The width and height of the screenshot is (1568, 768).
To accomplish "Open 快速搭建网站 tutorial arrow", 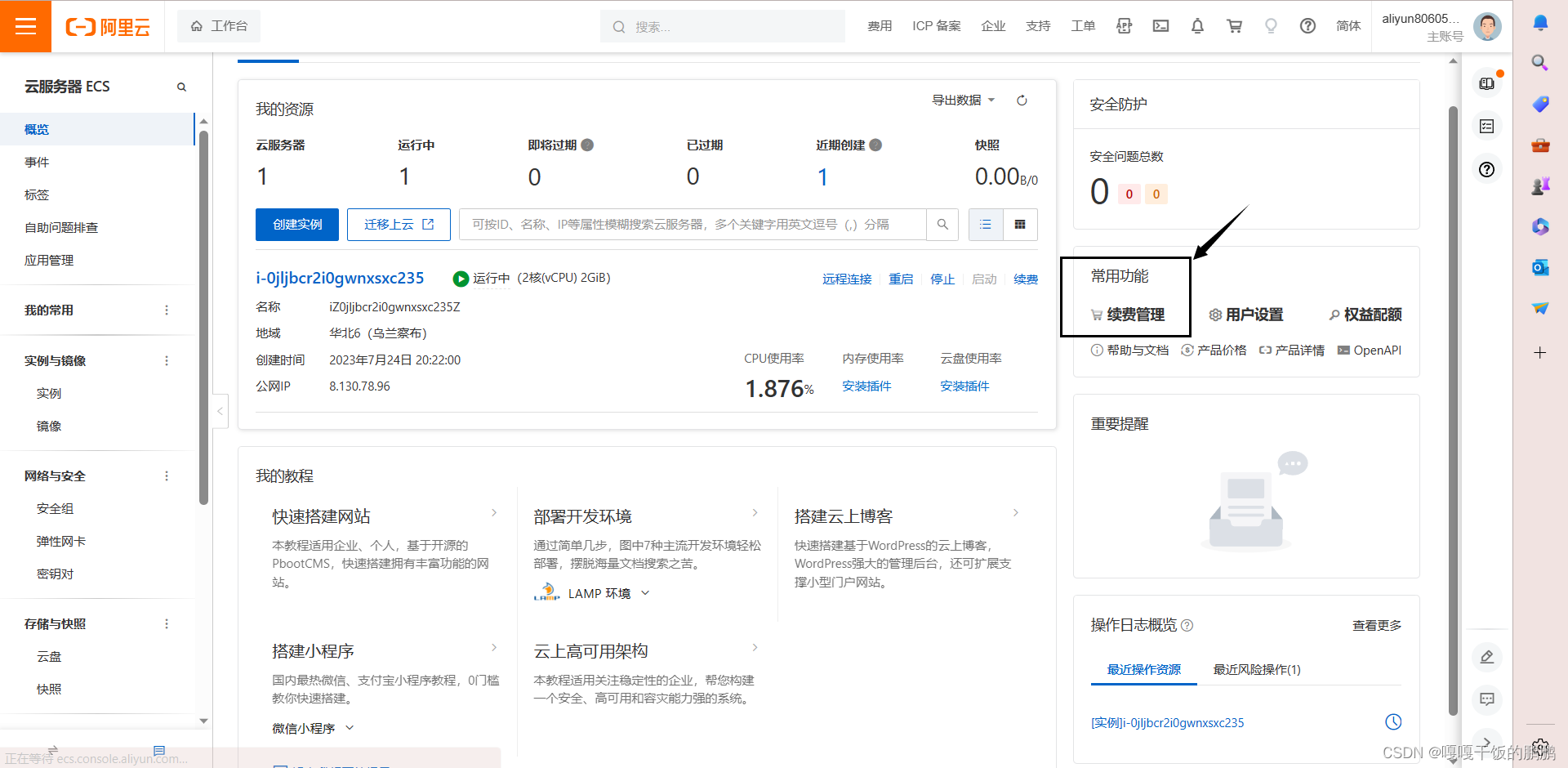I will click(494, 513).
